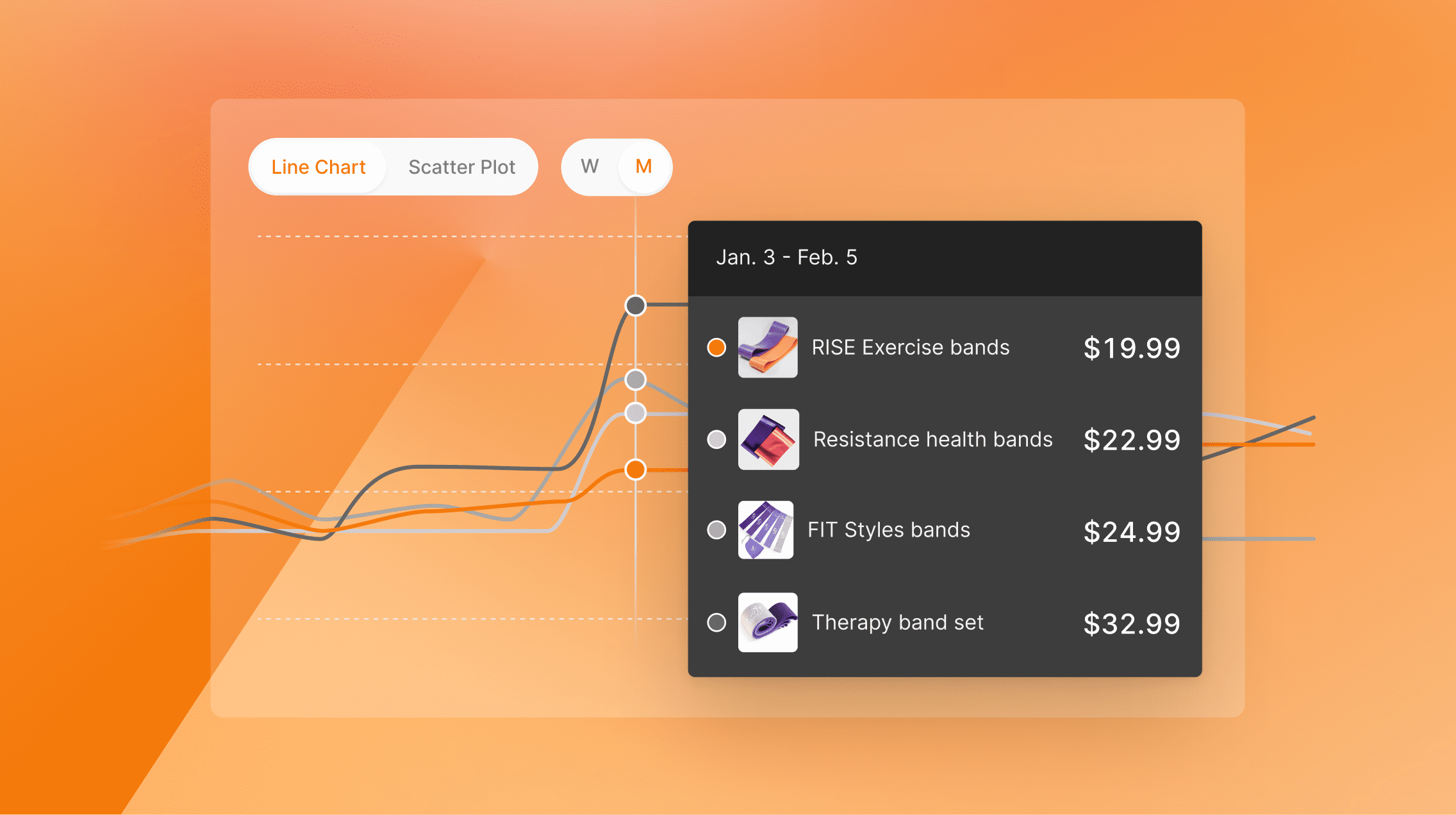Click the RISE Exercise bands product icon
1456x815 pixels.
(768, 347)
